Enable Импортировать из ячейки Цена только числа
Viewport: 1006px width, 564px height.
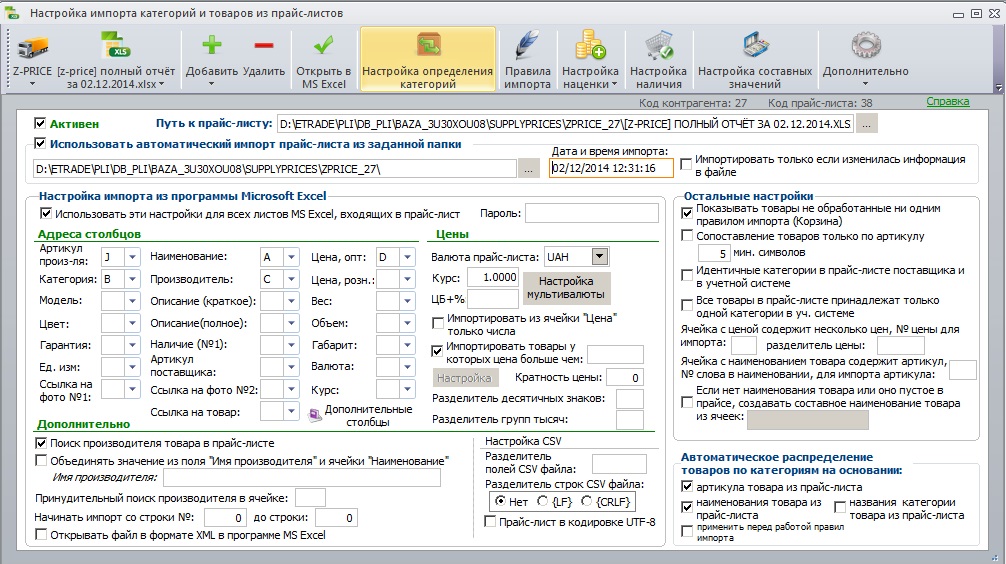438,323
